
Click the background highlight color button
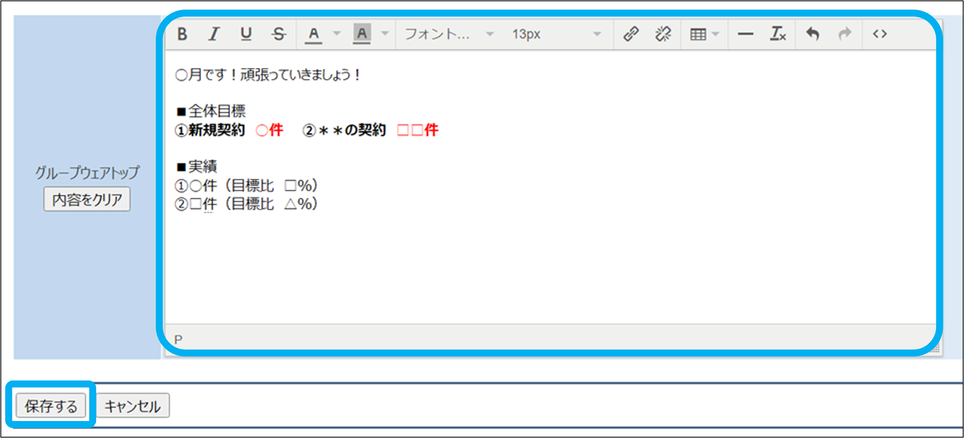point(362,34)
